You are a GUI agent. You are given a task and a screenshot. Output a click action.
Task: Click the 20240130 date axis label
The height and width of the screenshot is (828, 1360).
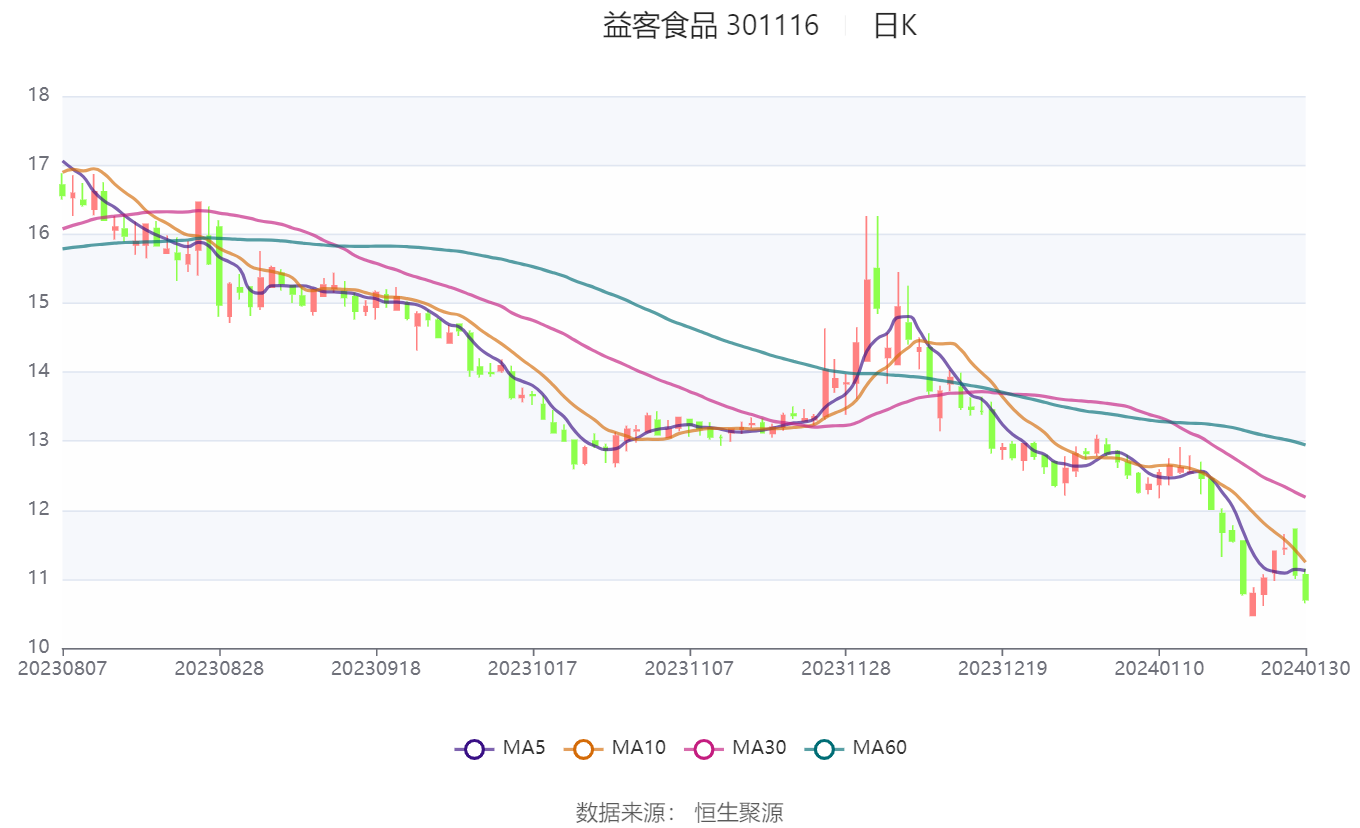coord(1306,668)
